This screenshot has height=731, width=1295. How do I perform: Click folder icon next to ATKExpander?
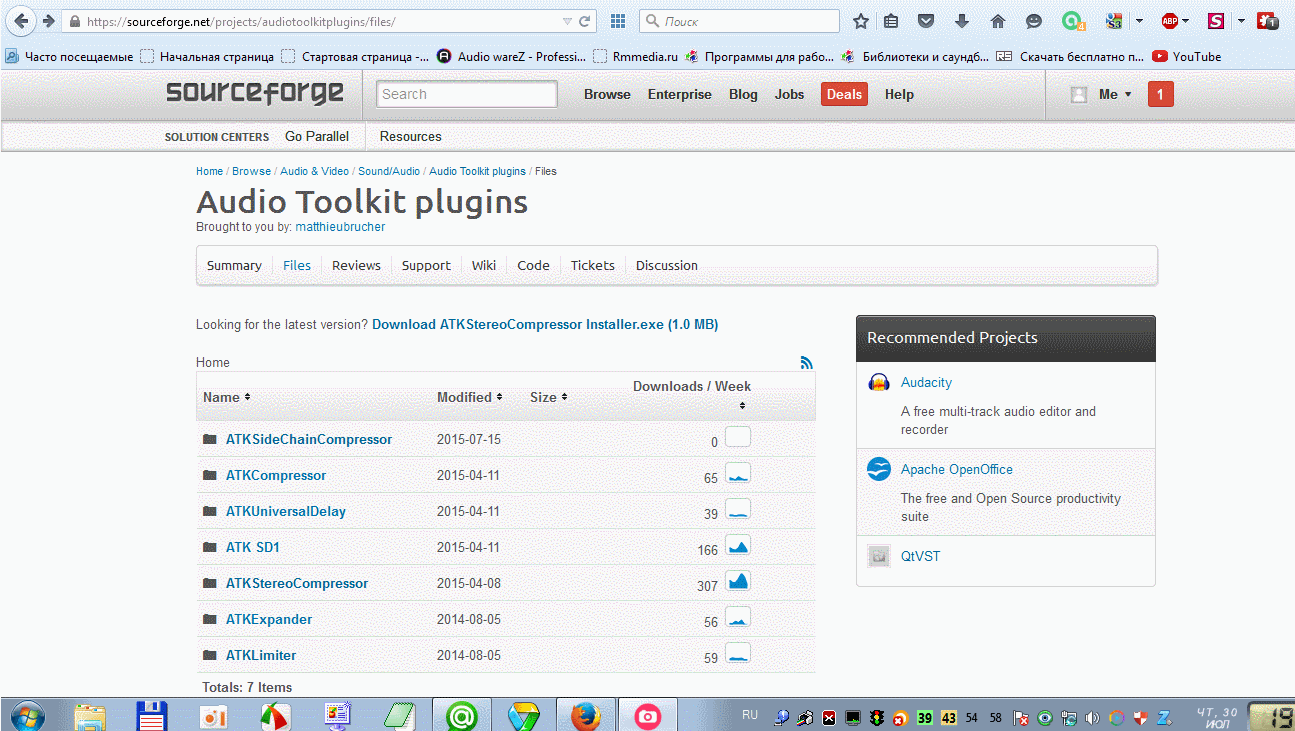point(209,619)
